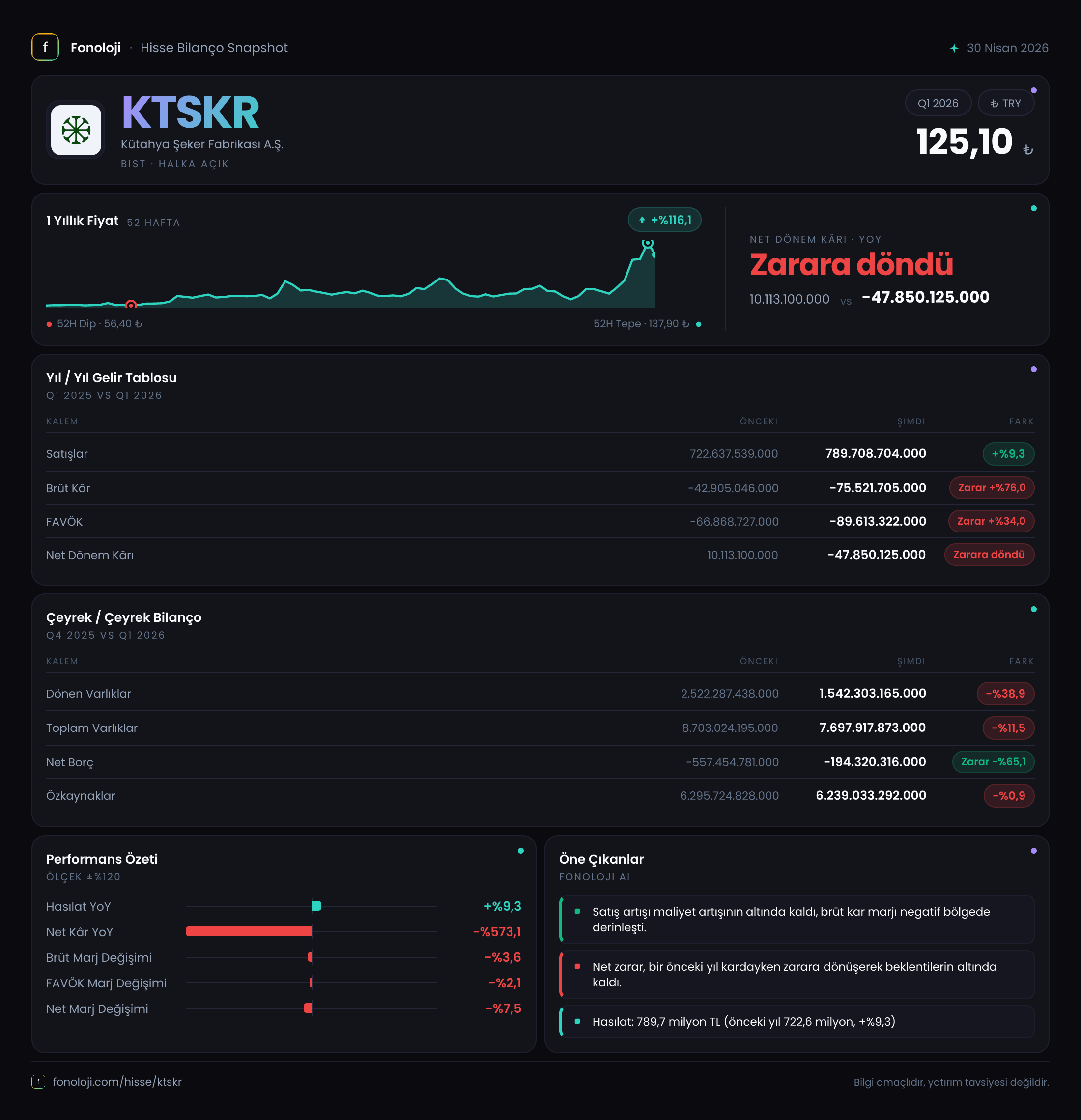Click the Net Borç row label
Viewport: 1081px width, 1120px height.
click(70, 762)
